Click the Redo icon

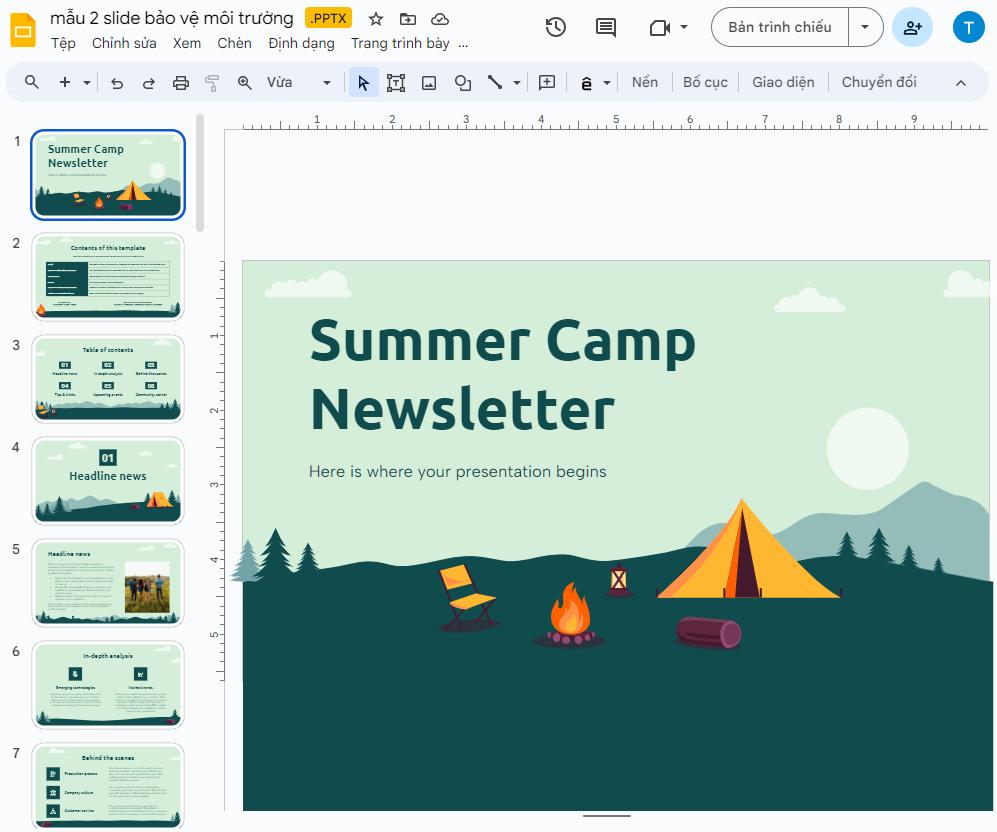(148, 82)
